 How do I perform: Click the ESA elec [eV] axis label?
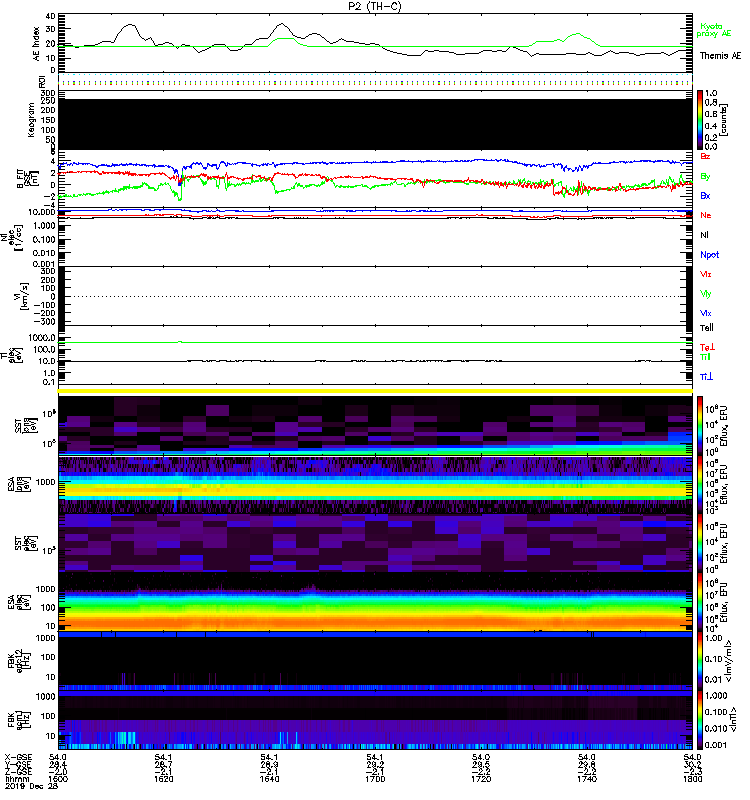[17, 602]
